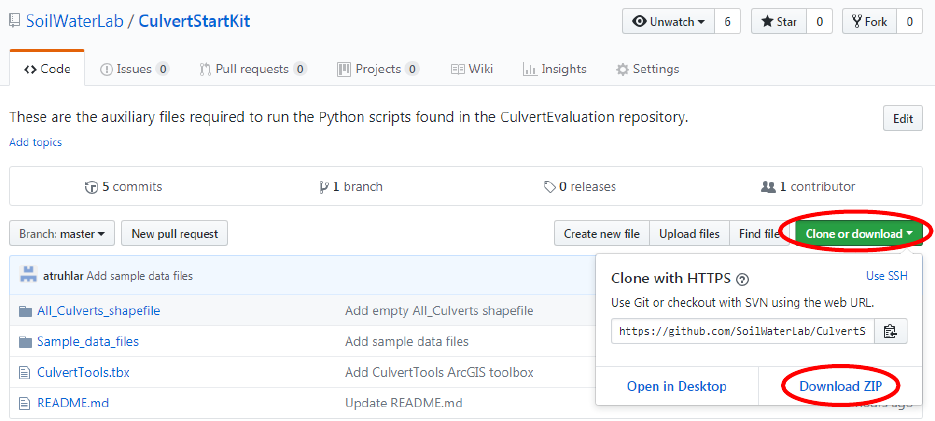Click the eye icon on Unwatch

(640, 22)
